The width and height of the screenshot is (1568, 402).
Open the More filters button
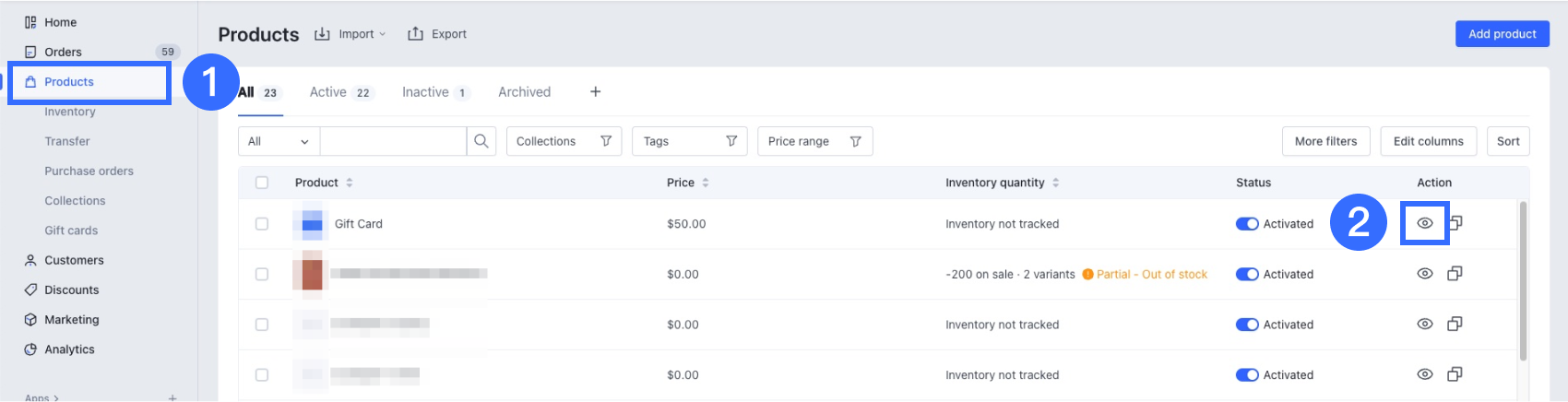coord(1325,141)
